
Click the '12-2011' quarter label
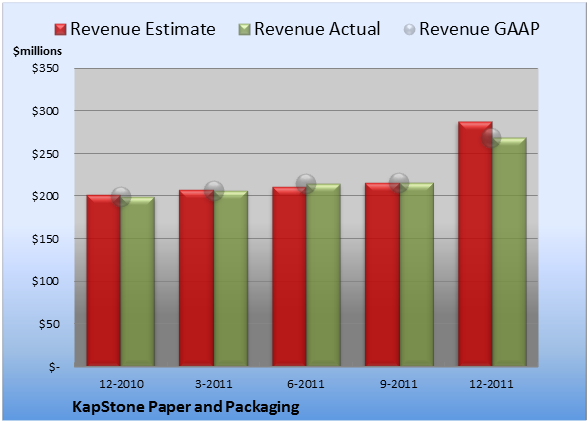point(491,384)
